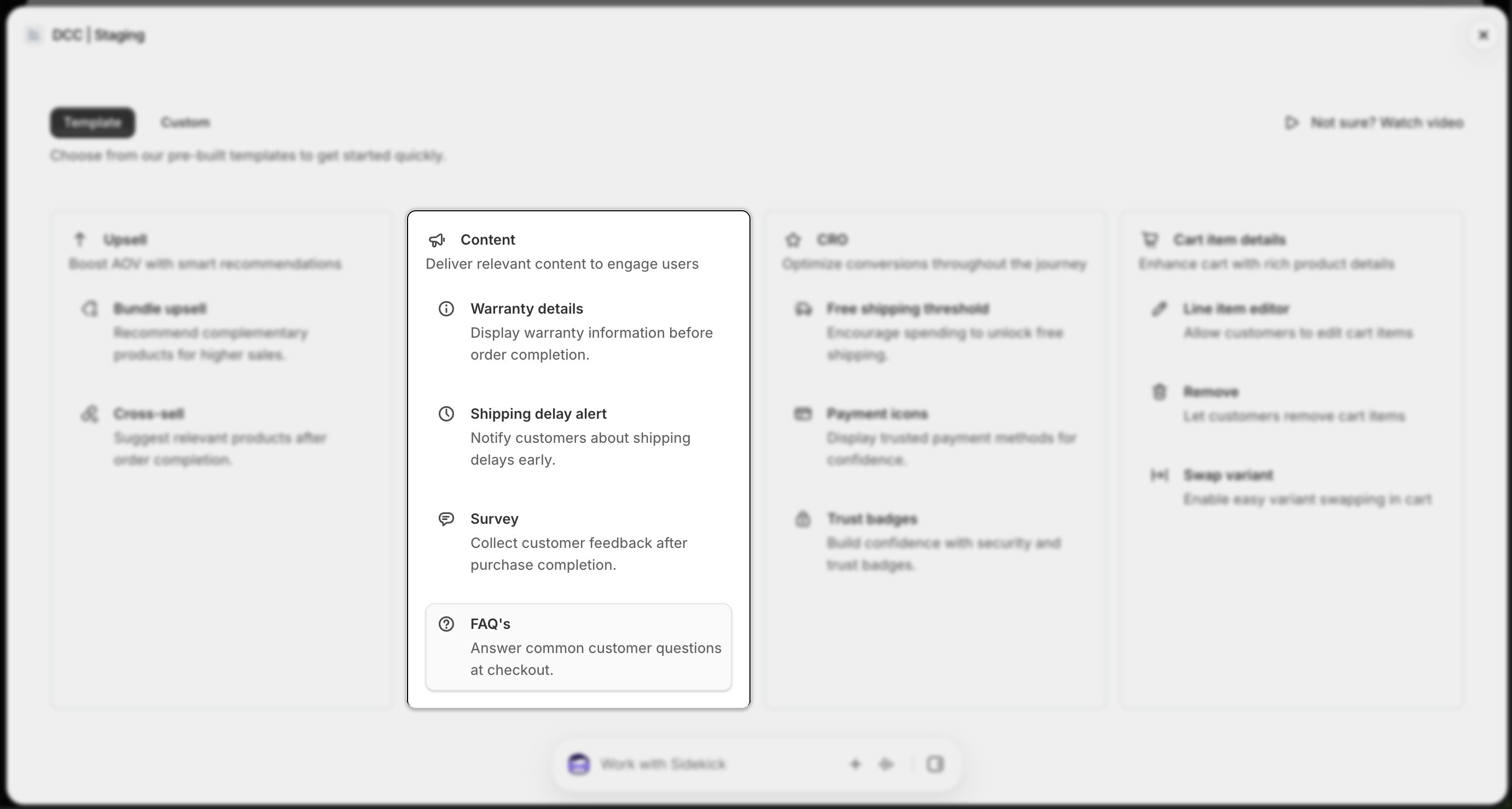The image size is (1512, 809).
Task: Click the Remove trash icon
Action: (x=1159, y=392)
